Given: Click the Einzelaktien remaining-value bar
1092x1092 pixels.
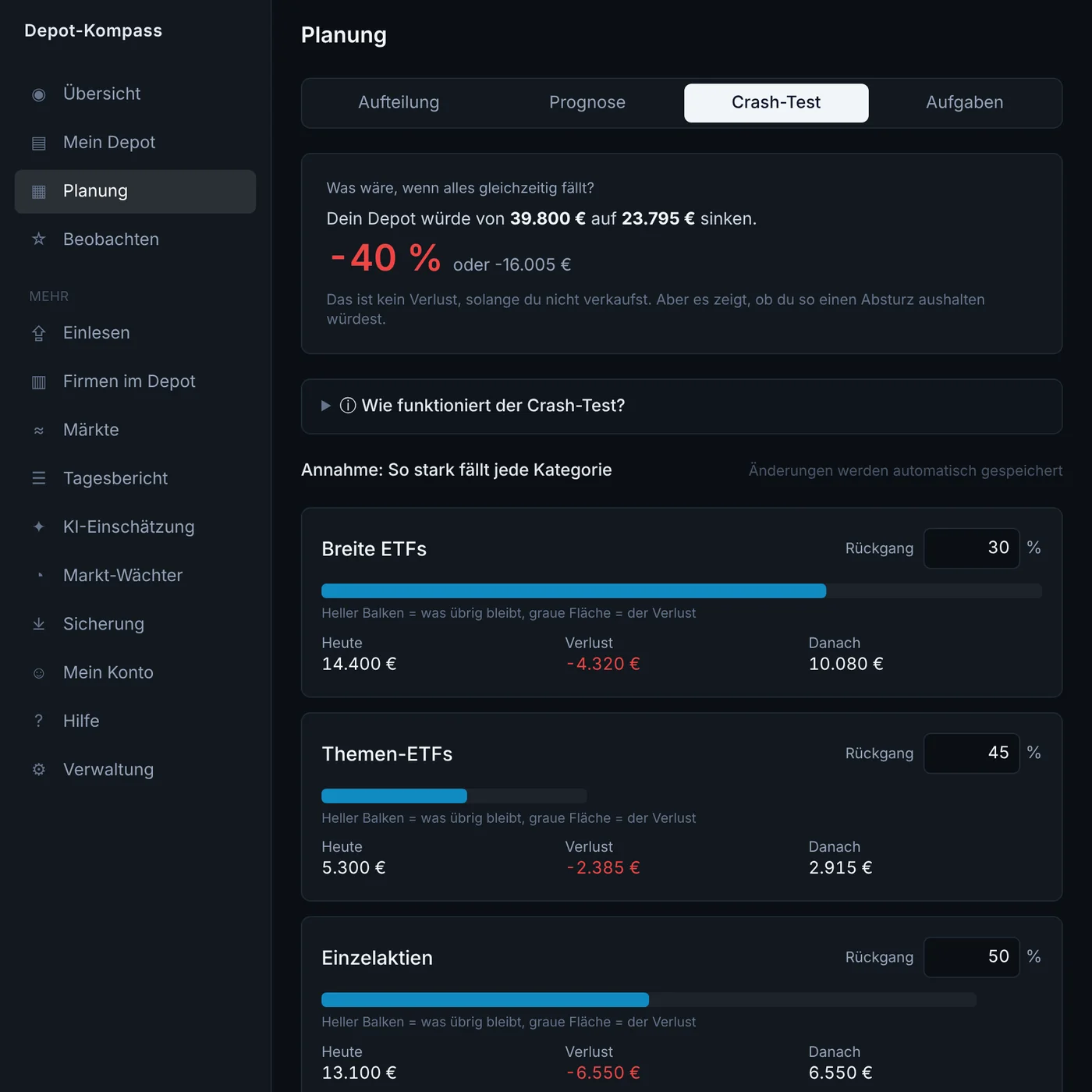Looking at the screenshot, I should click(x=485, y=1000).
